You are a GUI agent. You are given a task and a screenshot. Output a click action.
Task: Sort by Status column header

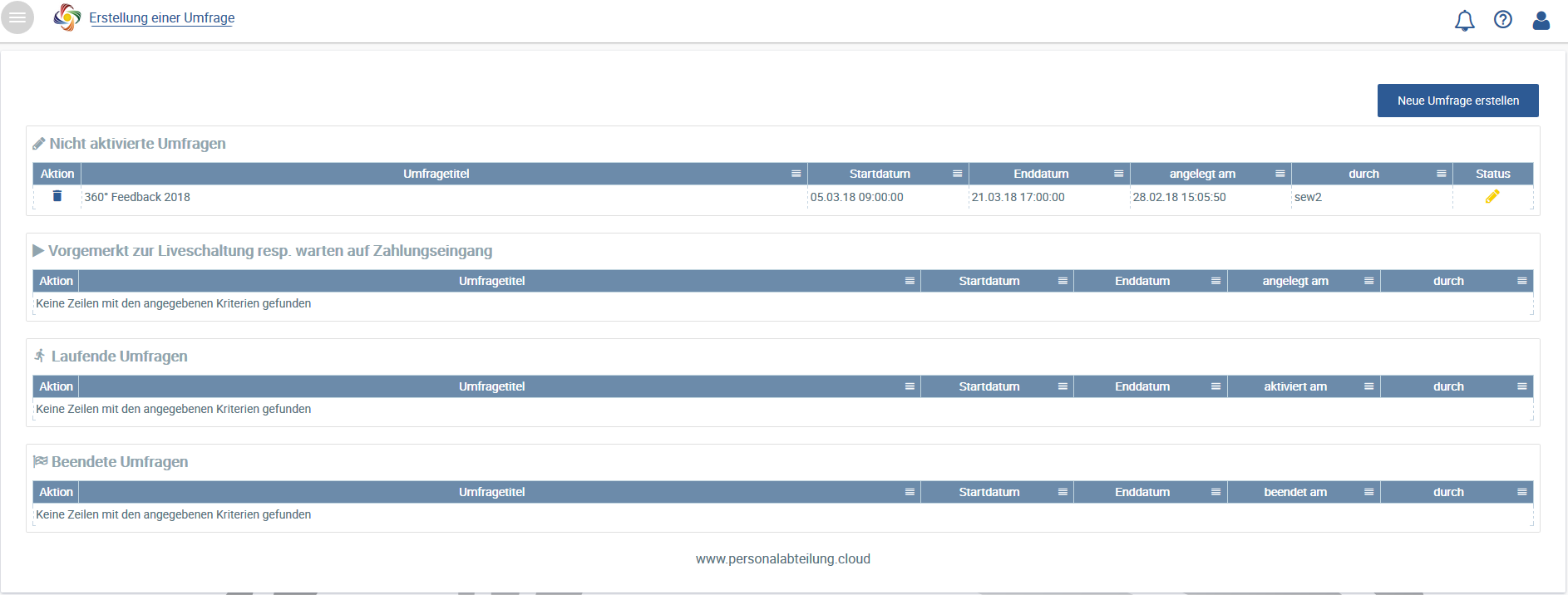click(x=1493, y=174)
